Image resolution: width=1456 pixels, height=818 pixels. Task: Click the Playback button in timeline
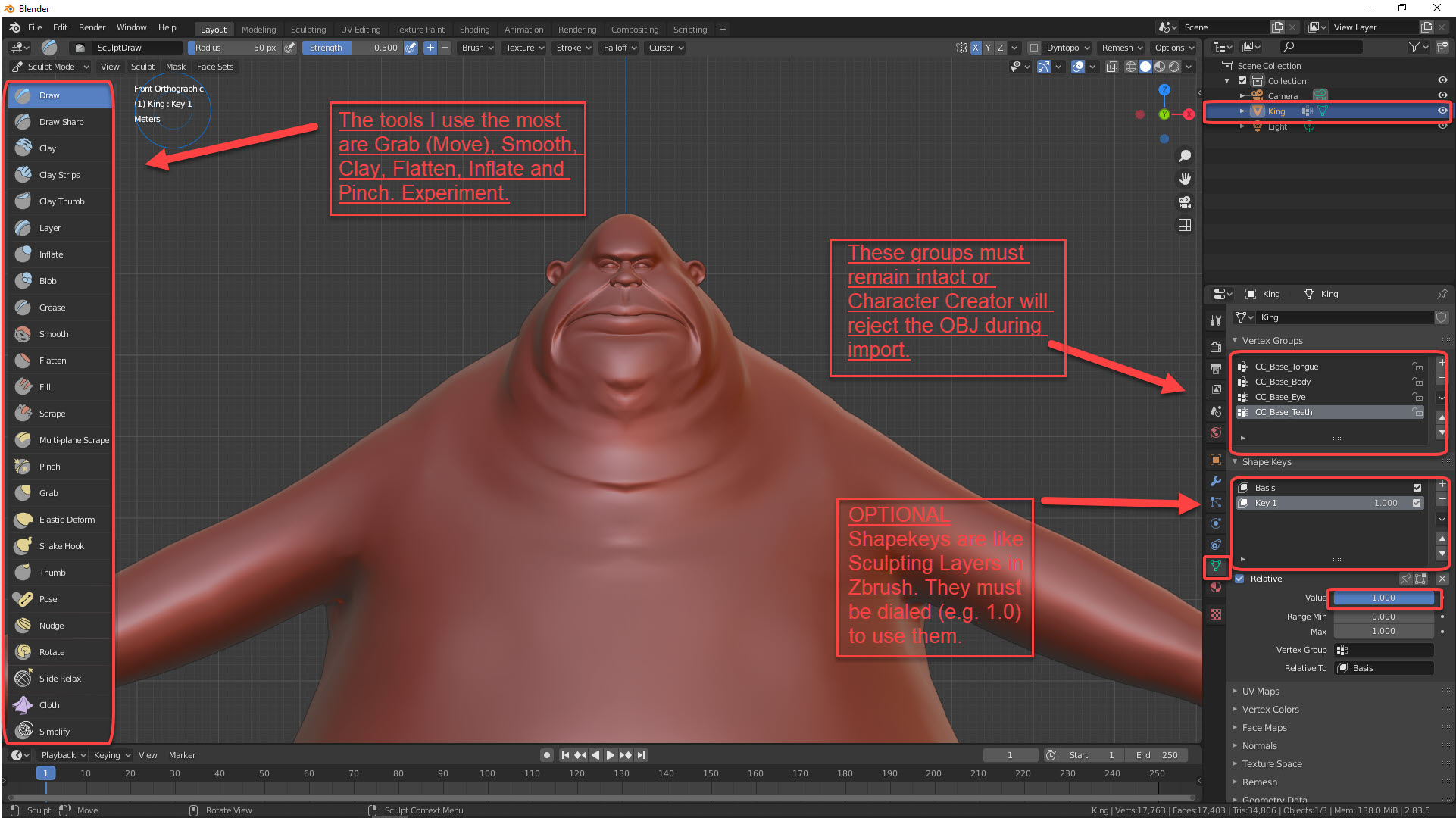[63, 755]
